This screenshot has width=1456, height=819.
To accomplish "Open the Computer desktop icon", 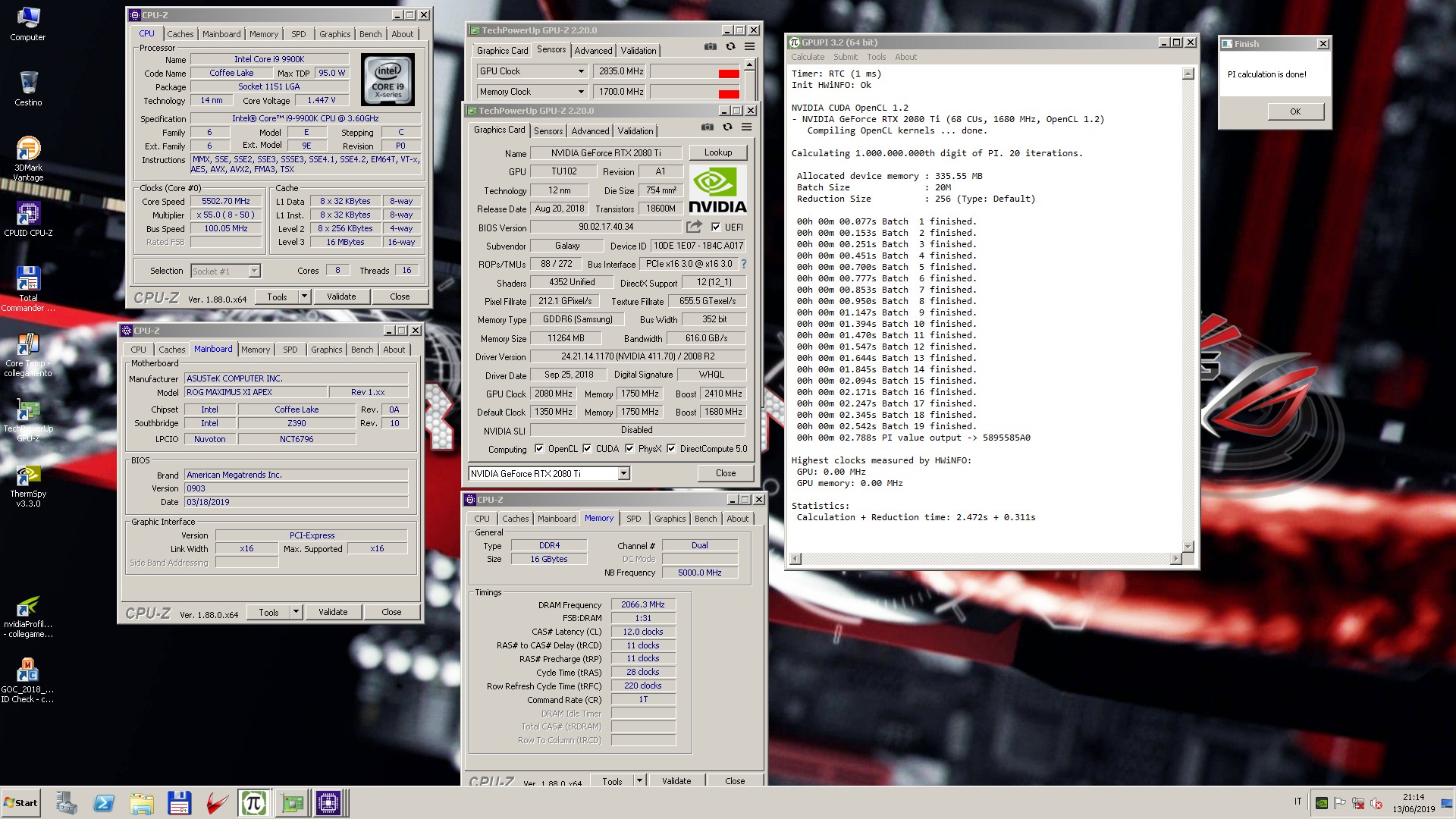I will pos(28,24).
